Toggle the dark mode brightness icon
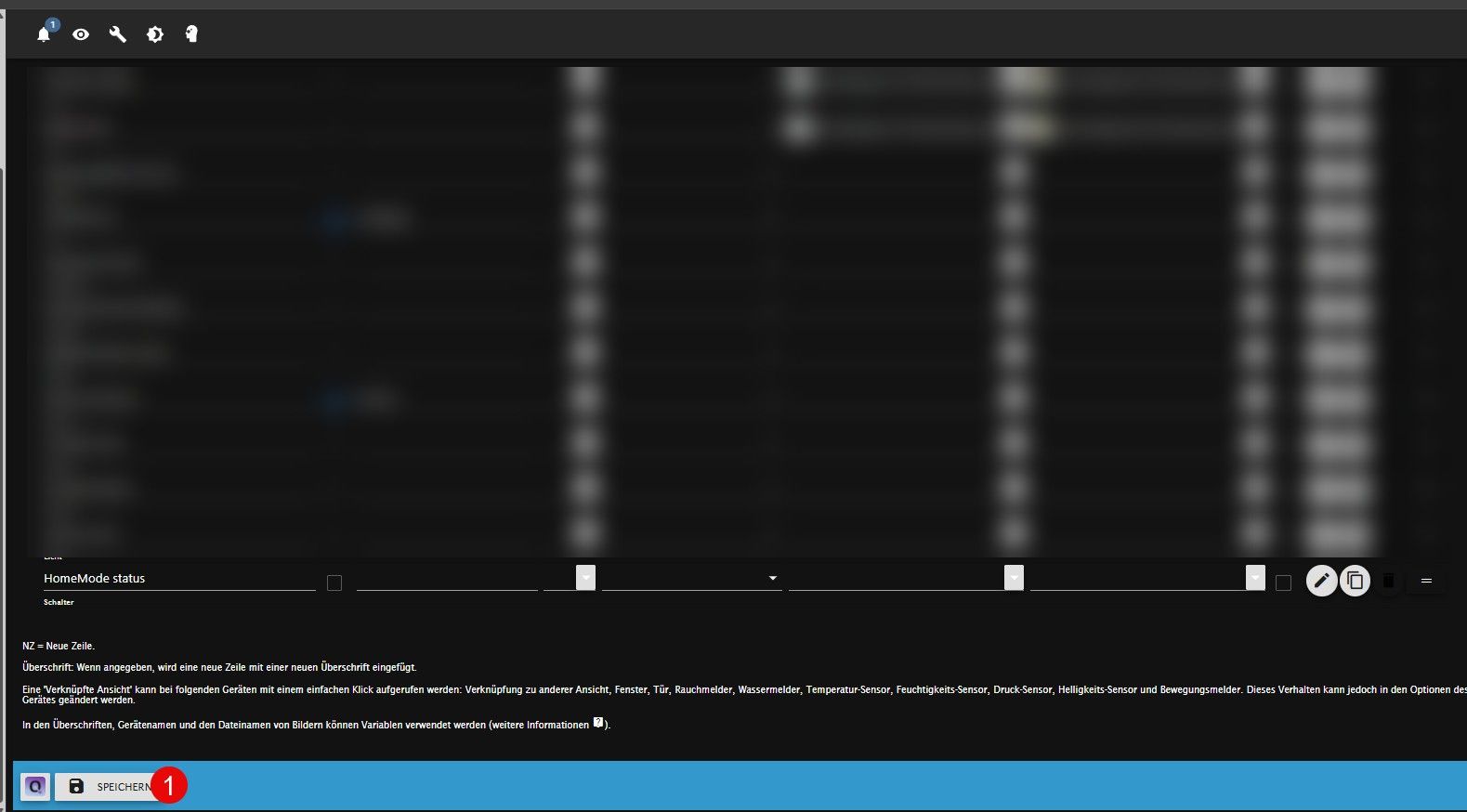The image size is (1467, 812). (155, 34)
